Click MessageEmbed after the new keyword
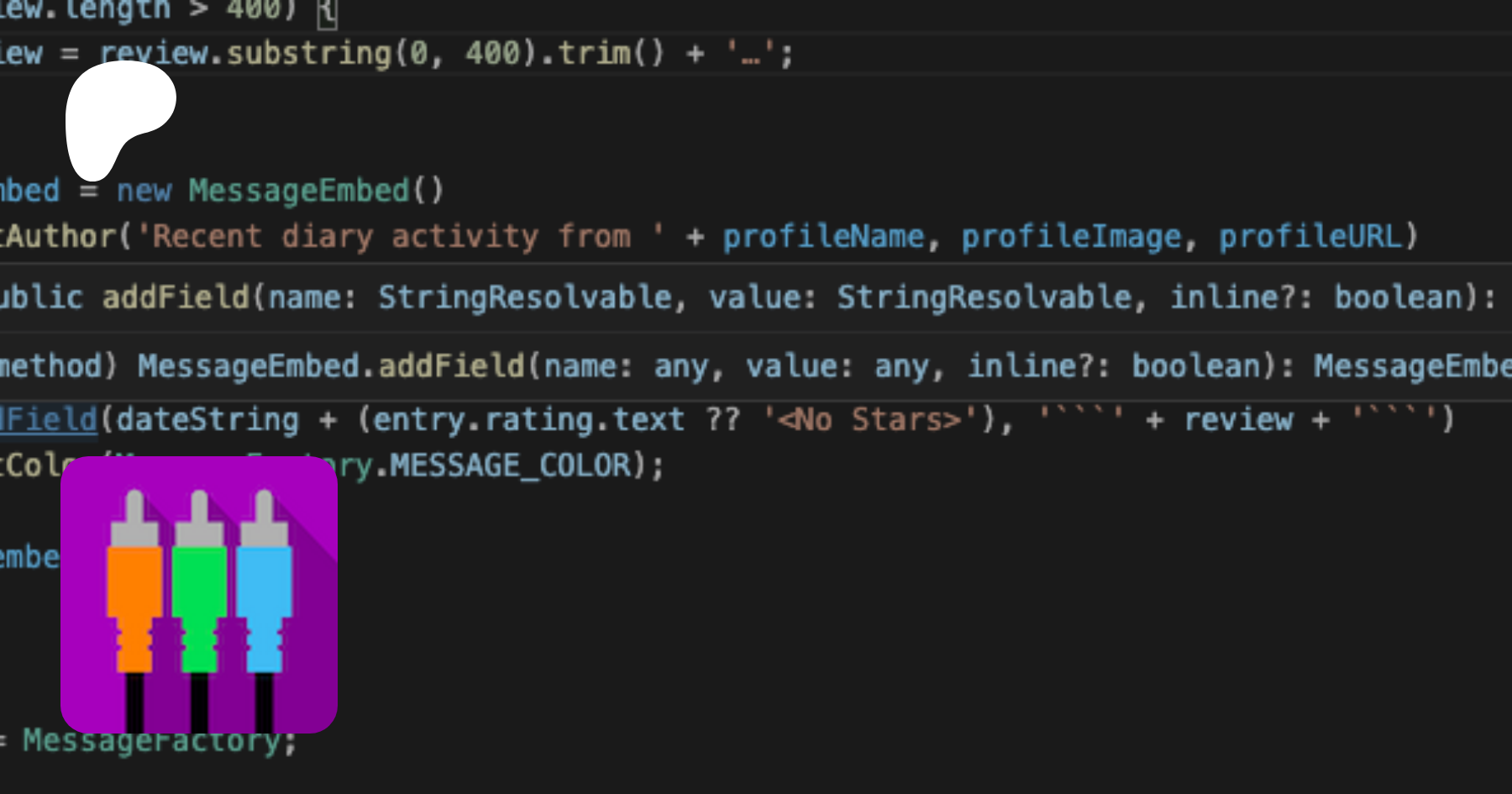Screen dimensions: 1512x794 click(298, 191)
